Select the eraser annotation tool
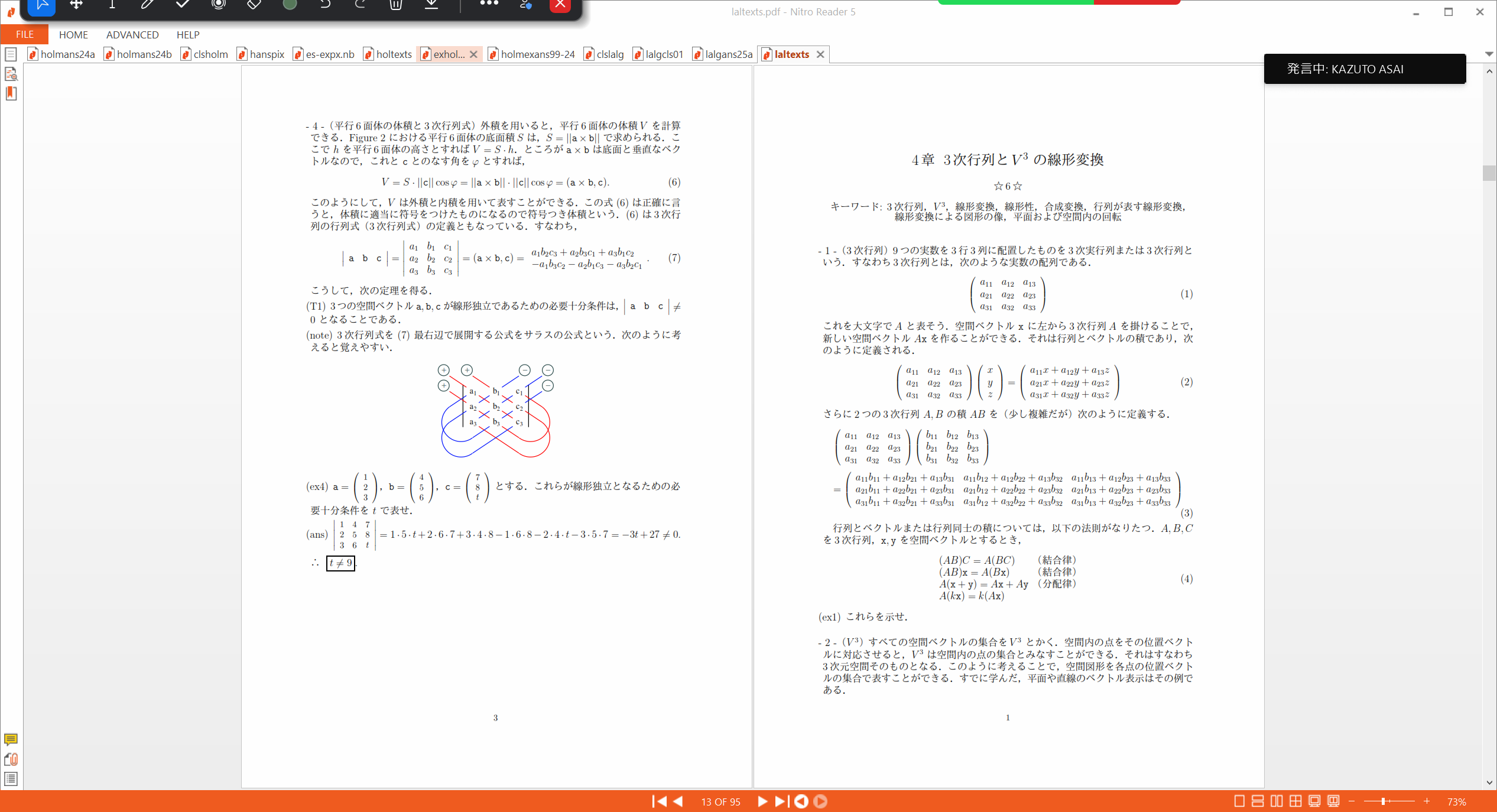 coord(254,5)
